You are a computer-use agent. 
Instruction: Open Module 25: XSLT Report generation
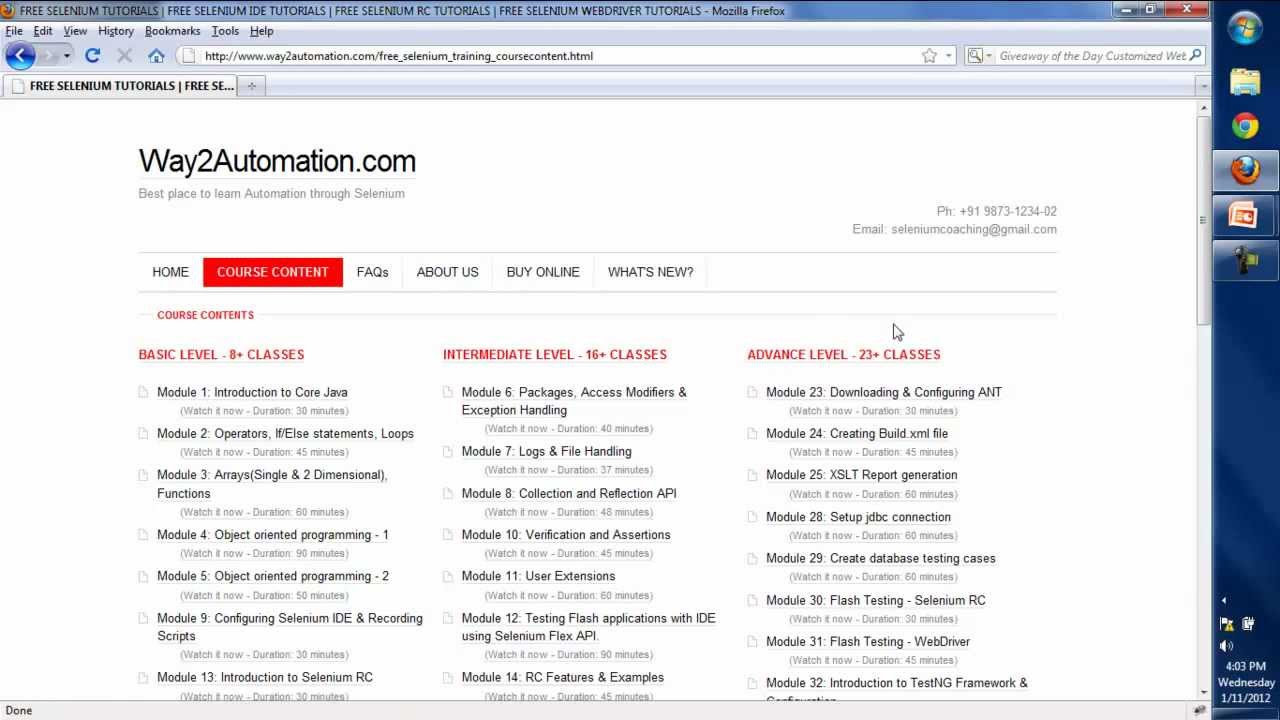coord(862,475)
